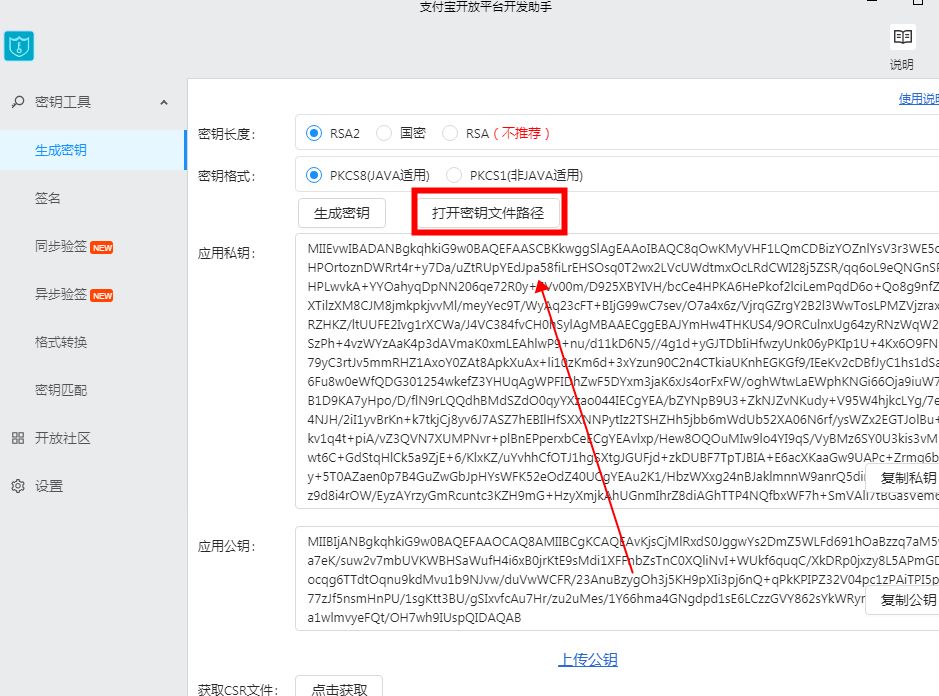Open the 生成密钥 sidebar item
This screenshot has height=696, width=939.
pyautogui.click(x=93, y=150)
